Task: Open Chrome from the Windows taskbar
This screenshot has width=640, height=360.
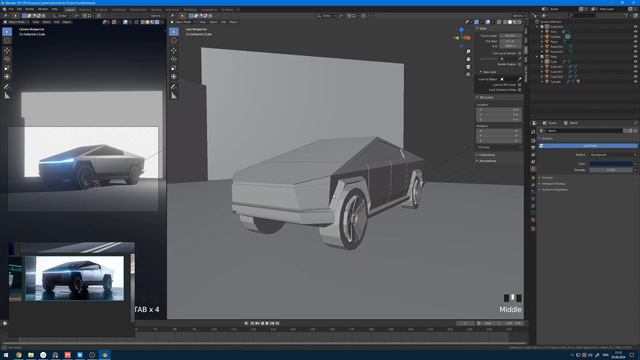Action: pyautogui.click(x=19, y=355)
